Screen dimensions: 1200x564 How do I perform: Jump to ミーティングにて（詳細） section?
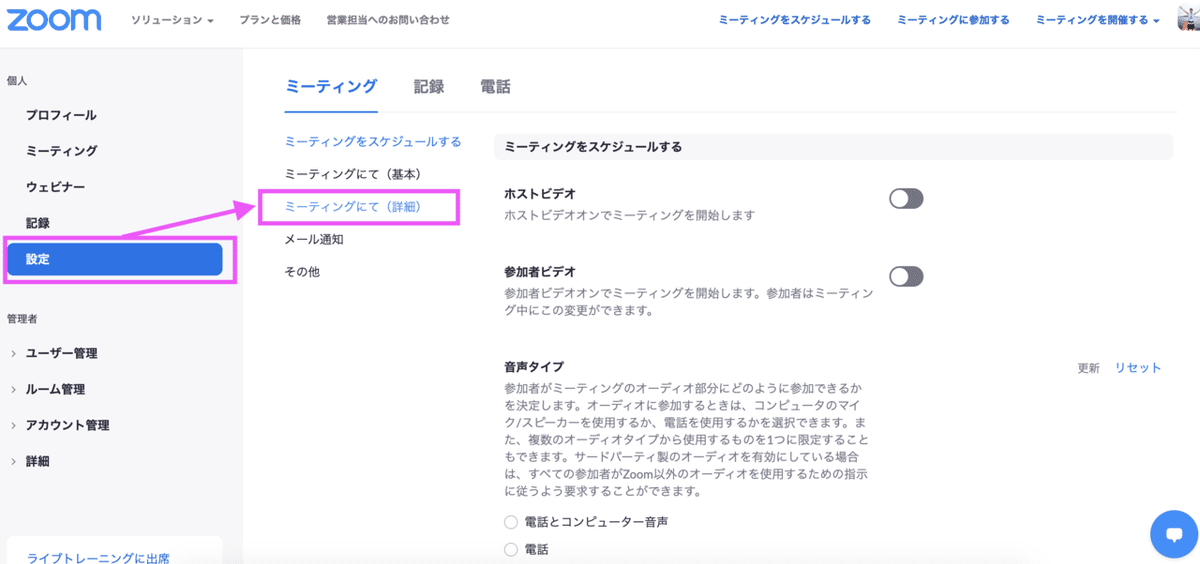[x=353, y=207]
